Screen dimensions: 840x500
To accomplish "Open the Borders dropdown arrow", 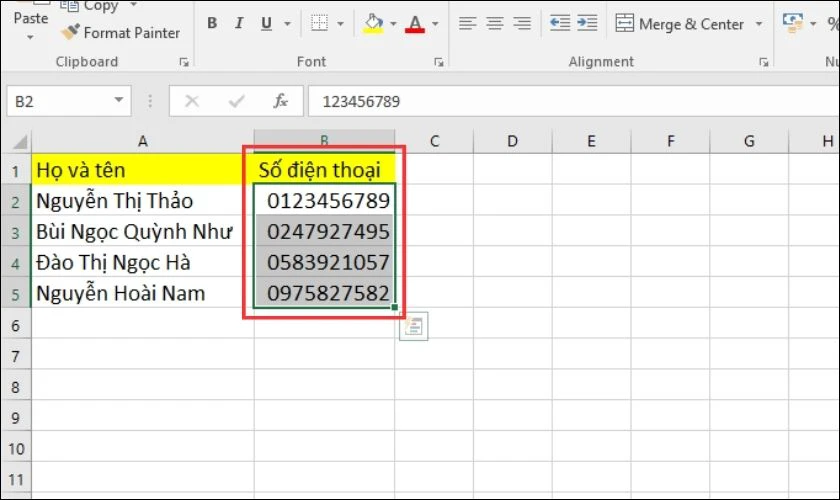I will (x=340, y=24).
